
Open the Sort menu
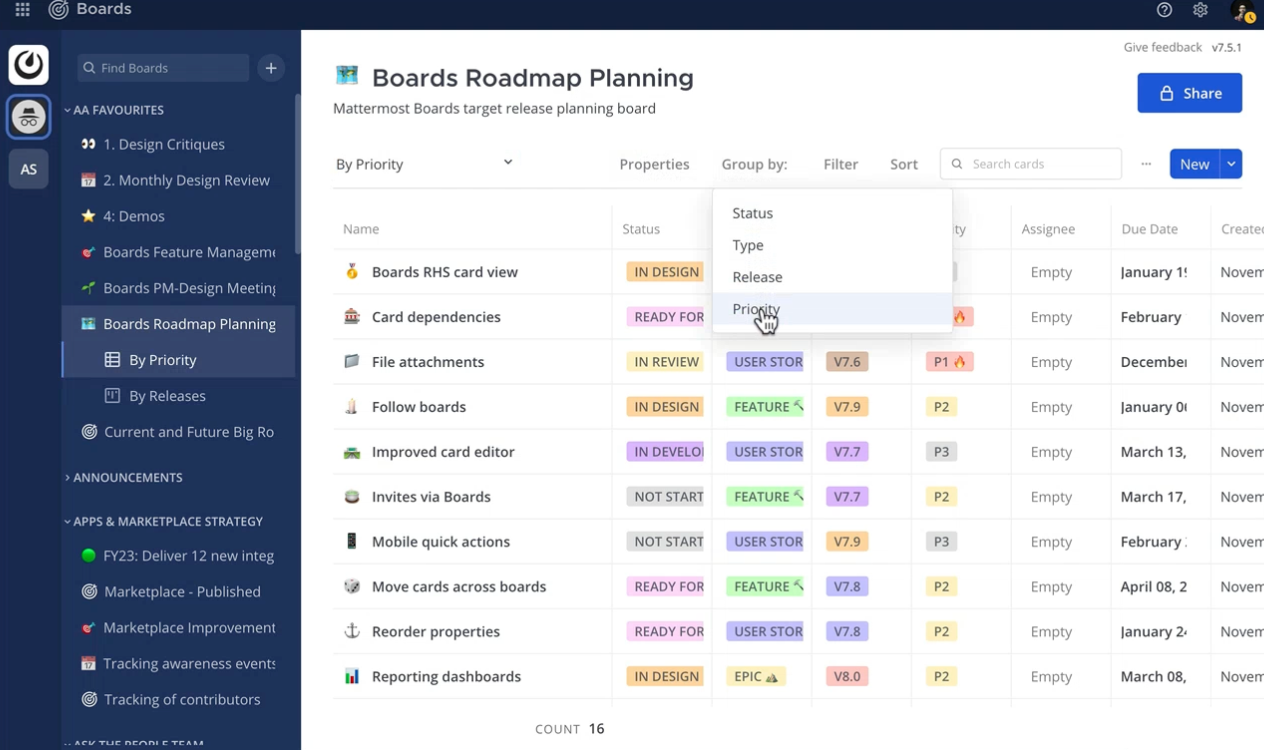tap(904, 164)
